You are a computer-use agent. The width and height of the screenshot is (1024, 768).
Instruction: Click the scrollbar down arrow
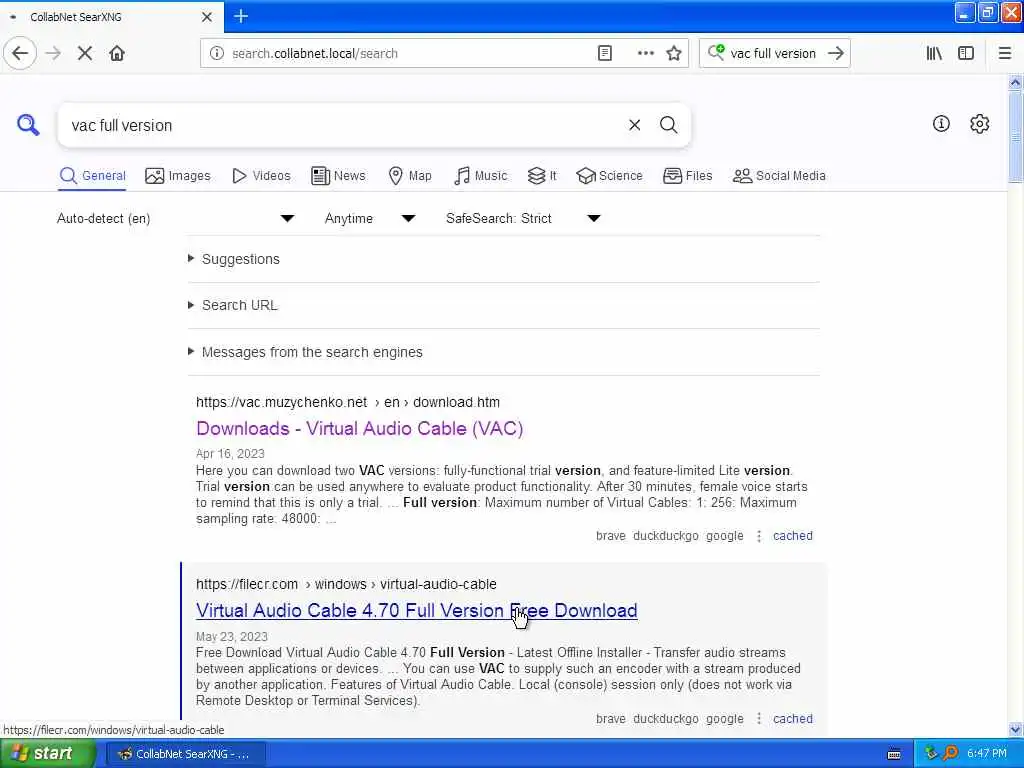pyautogui.click(x=1015, y=729)
